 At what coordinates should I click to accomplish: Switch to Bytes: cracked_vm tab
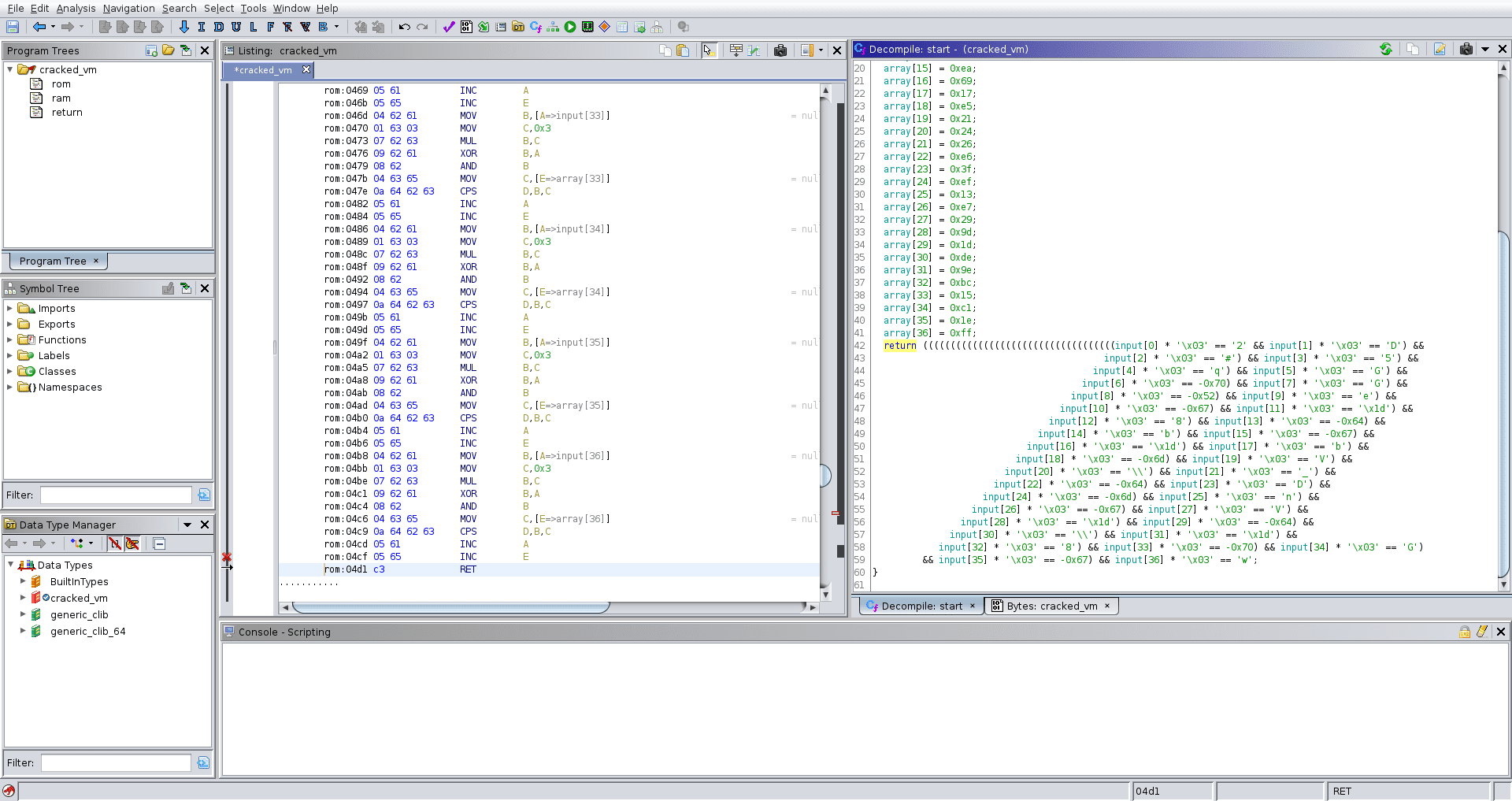click(1051, 606)
